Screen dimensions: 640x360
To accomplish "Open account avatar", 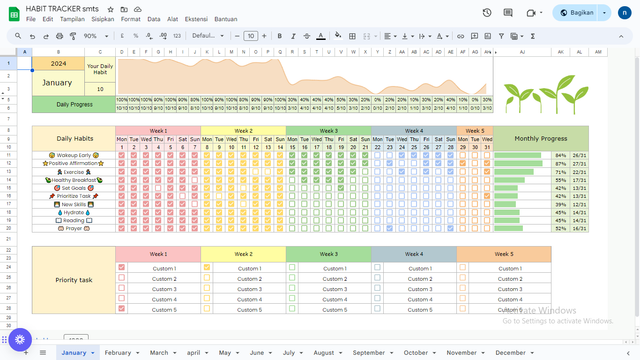I will [624, 13].
